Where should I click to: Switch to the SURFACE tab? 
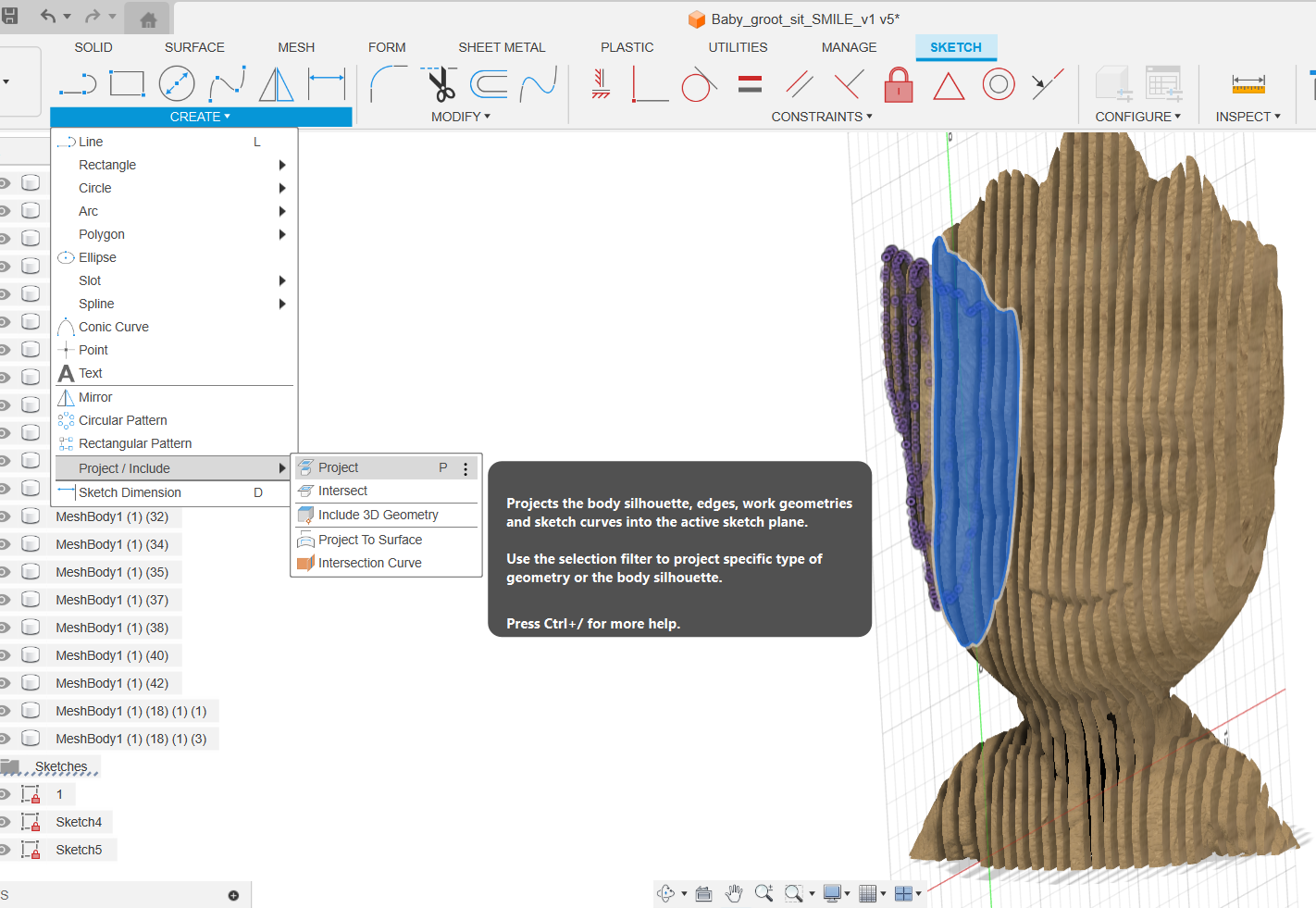(194, 47)
